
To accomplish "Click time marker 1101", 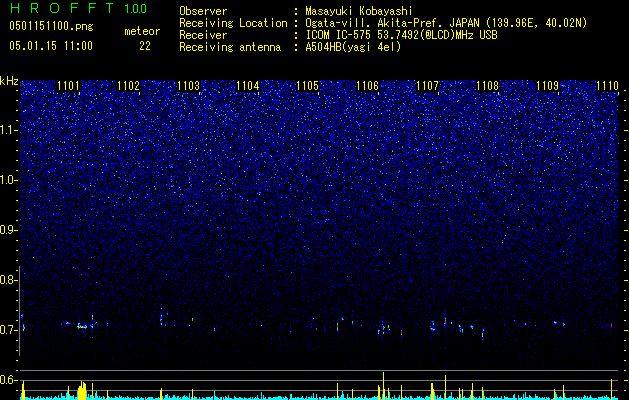I will pos(68,86).
